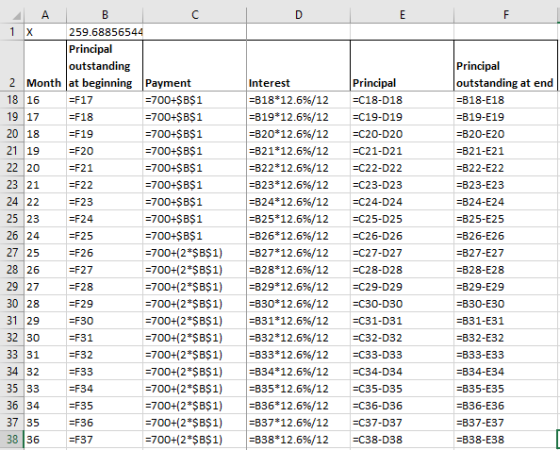Select cell with formula =C36-D36
Viewport: 560px width, 450px height.
(402, 406)
